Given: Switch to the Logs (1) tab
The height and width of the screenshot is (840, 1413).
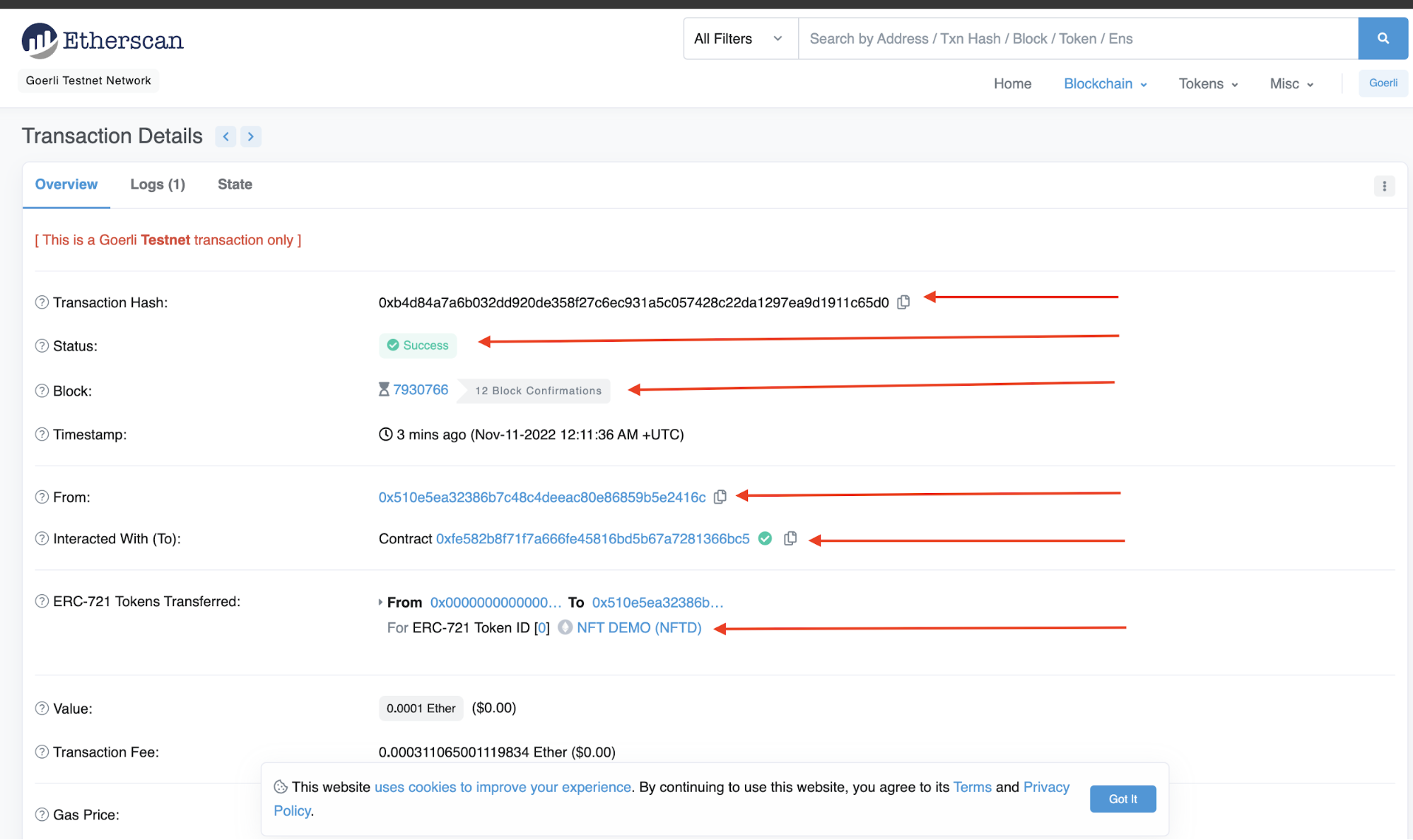Looking at the screenshot, I should [x=158, y=184].
